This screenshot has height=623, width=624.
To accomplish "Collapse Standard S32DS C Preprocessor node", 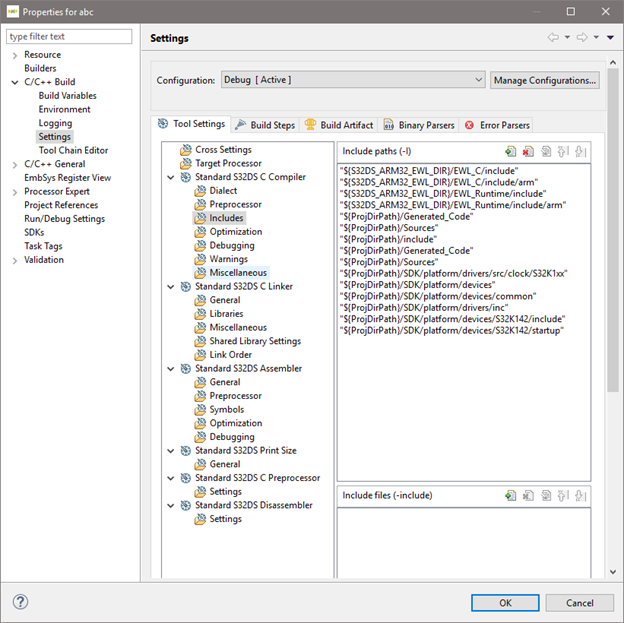I will point(170,478).
